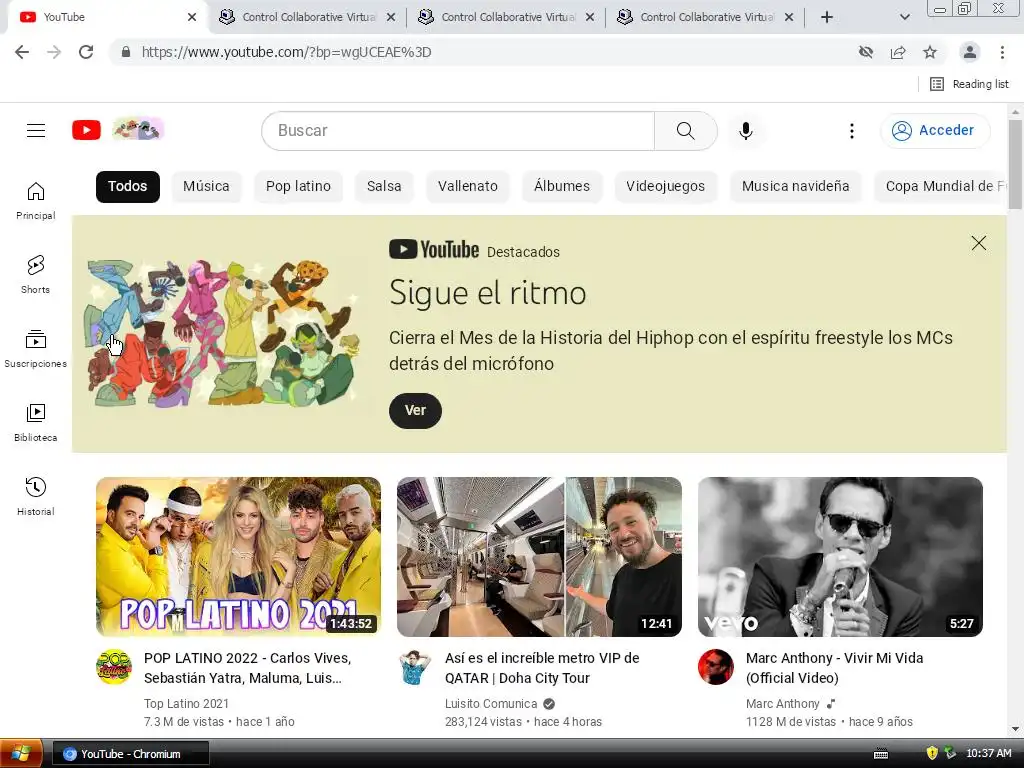
Task: Reload the page with the refresh icon
Action: point(86,52)
